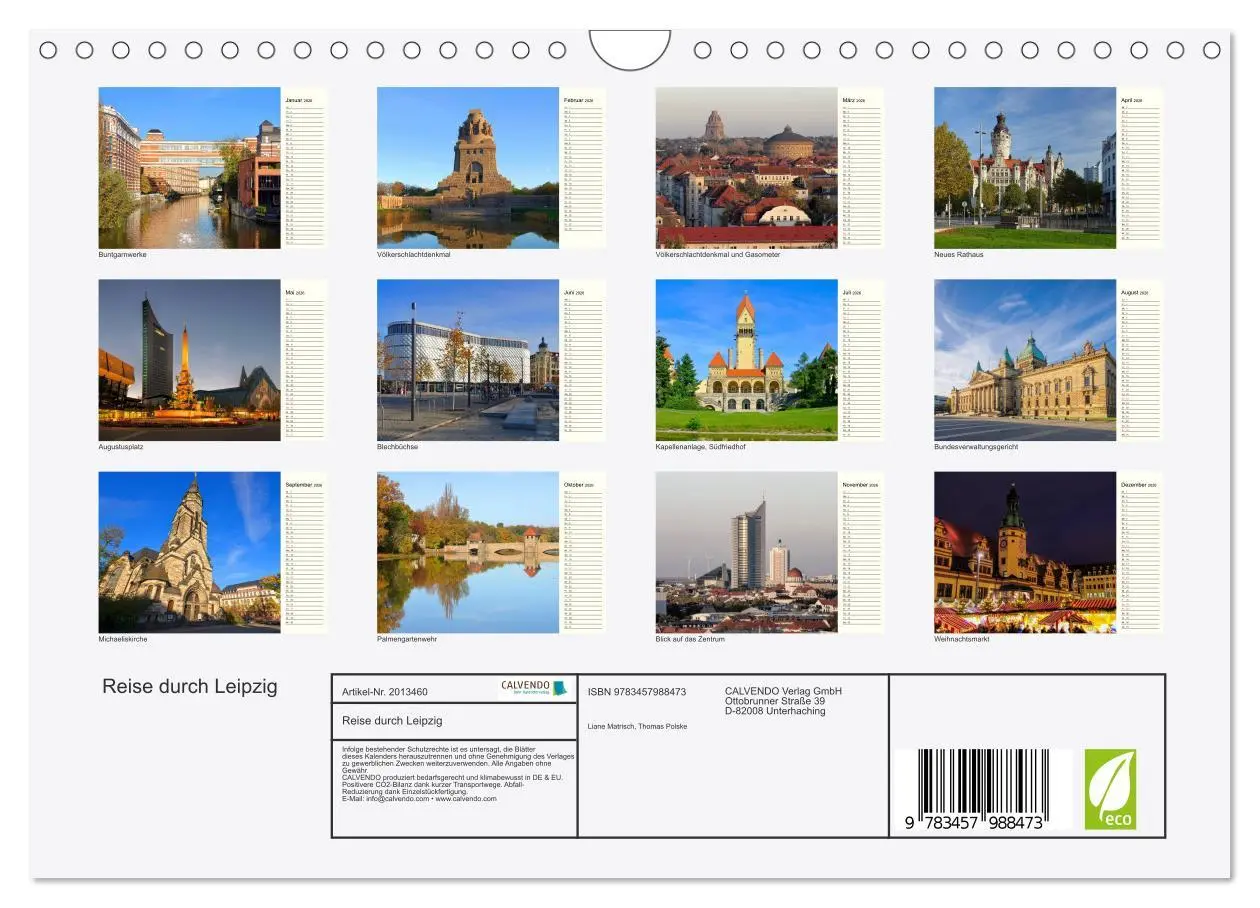Screen dimensions: 1260x908
Task: Open the Blechbüchse June photo
Action: click(468, 360)
